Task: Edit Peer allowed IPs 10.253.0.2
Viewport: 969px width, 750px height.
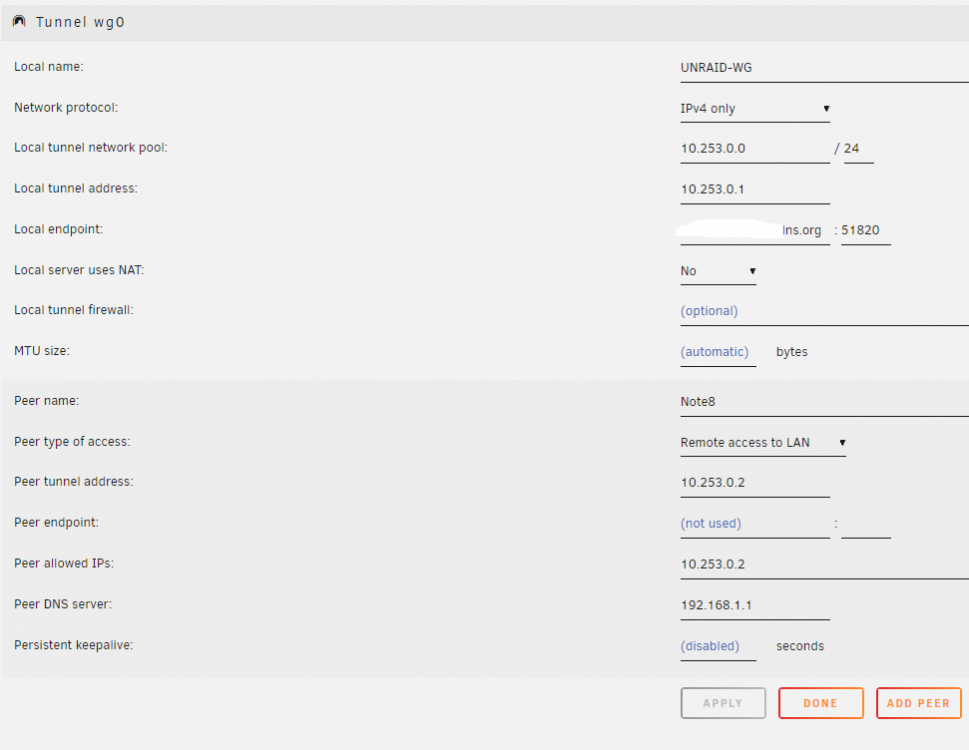Action: (x=824, y=565)
